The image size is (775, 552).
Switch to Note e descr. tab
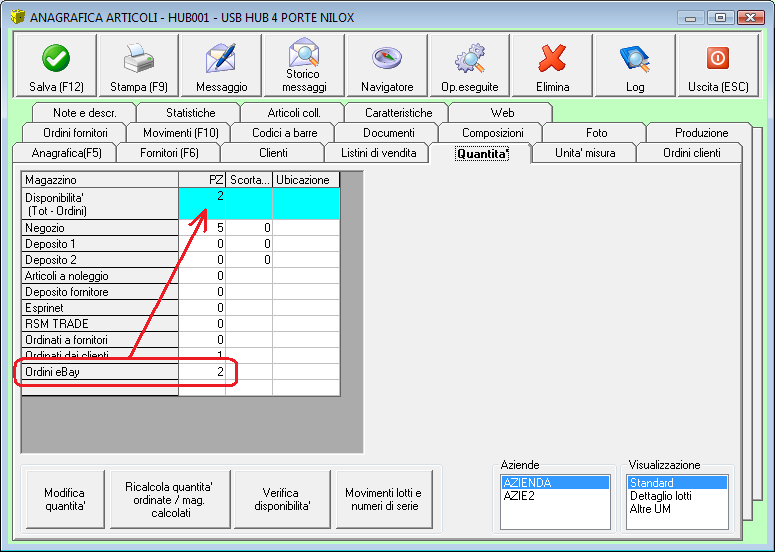(x=85, y=113)
